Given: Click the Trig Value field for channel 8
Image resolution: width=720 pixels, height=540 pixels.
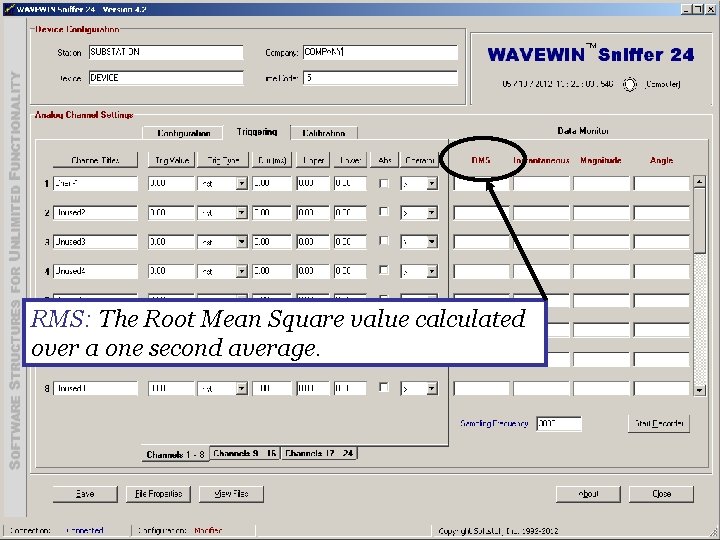Looking at the screenshot, I should pos(172,388).
